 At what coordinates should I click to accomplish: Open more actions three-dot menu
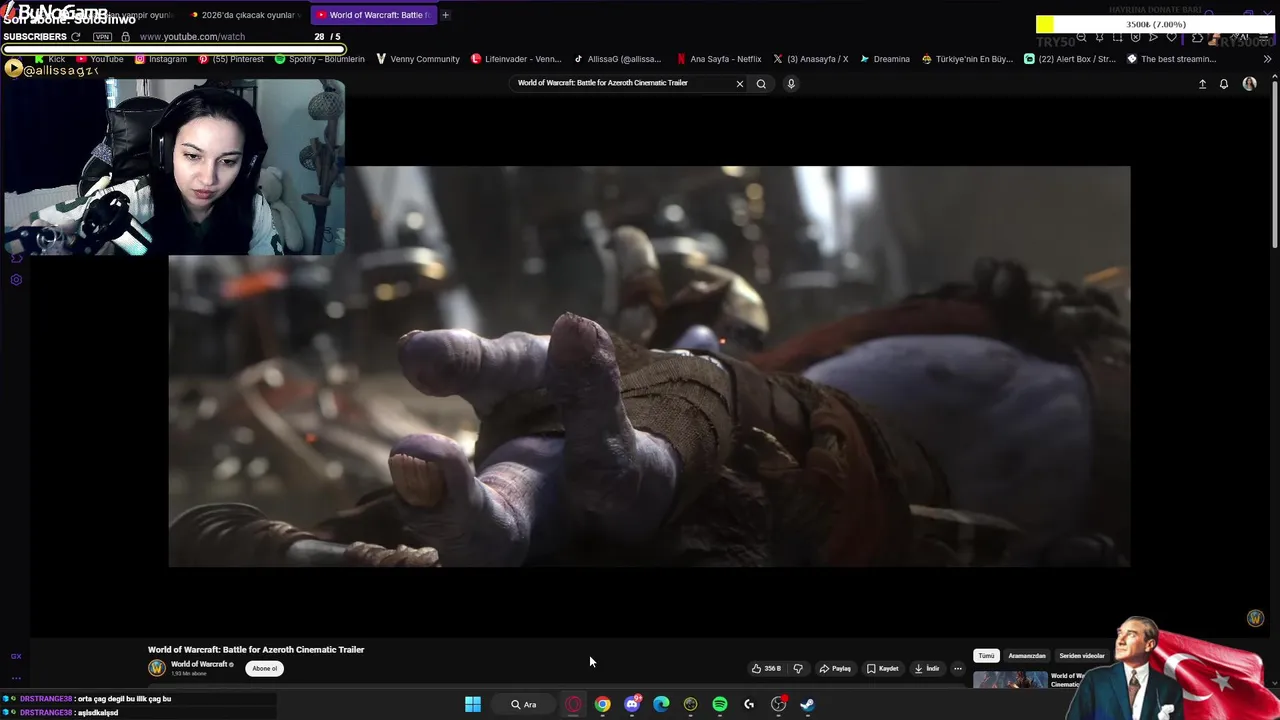tap(958, 668)
